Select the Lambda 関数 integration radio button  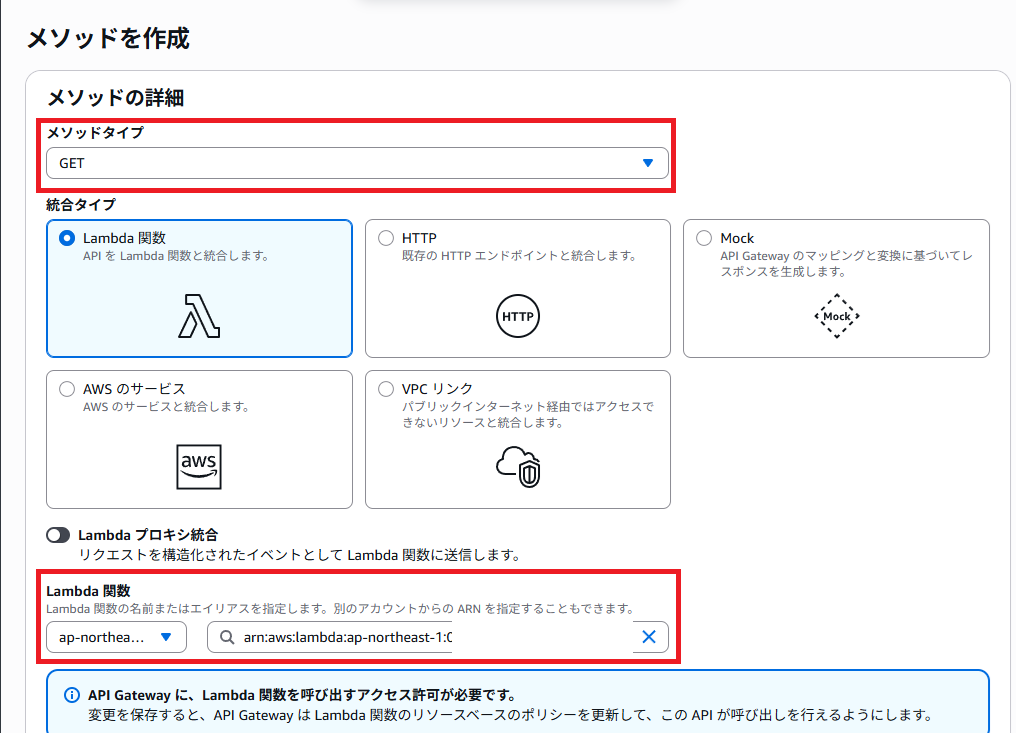click(x=67, y=238)
